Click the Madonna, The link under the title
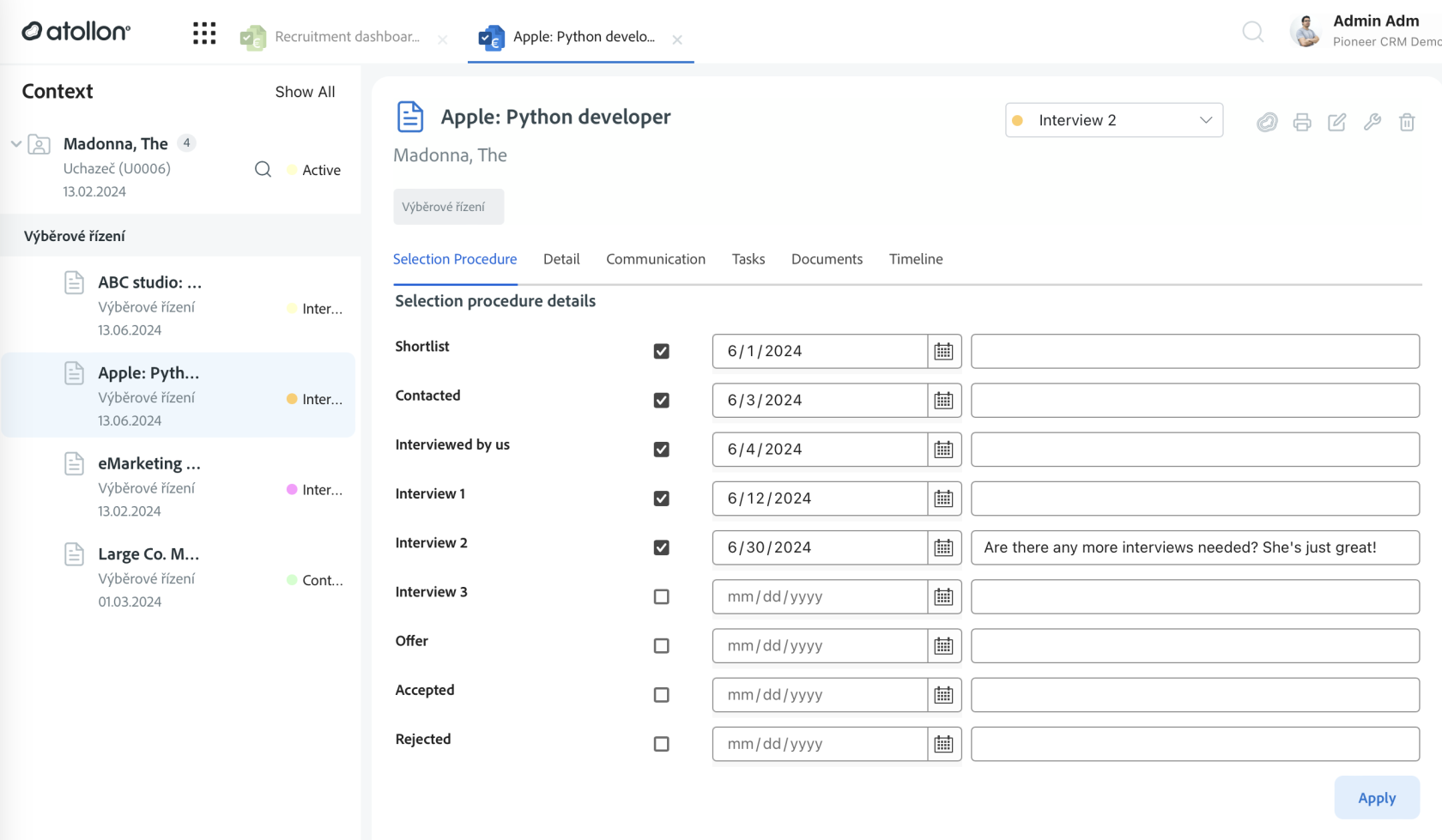 point(450,155)
